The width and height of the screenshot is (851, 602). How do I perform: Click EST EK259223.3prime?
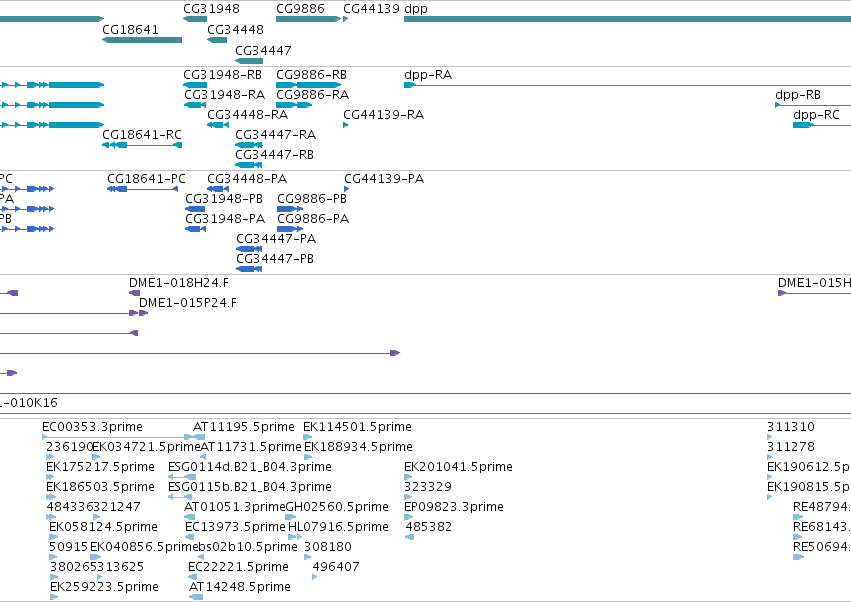pyautogui.click(x=54, y=598)
